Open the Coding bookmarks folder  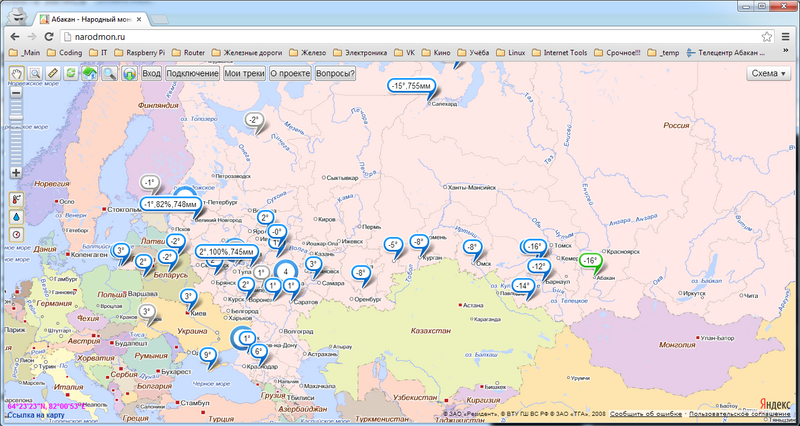[65, 53]
